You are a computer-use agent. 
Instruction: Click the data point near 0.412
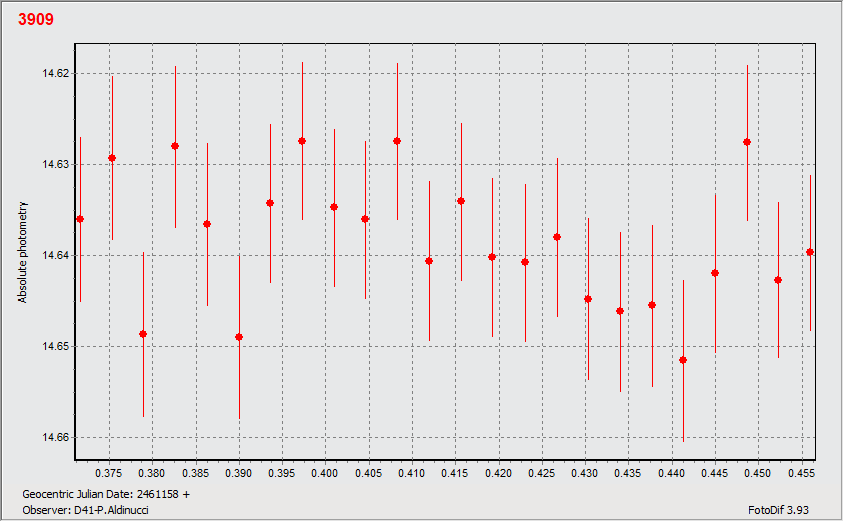click(x=429, y=261)
